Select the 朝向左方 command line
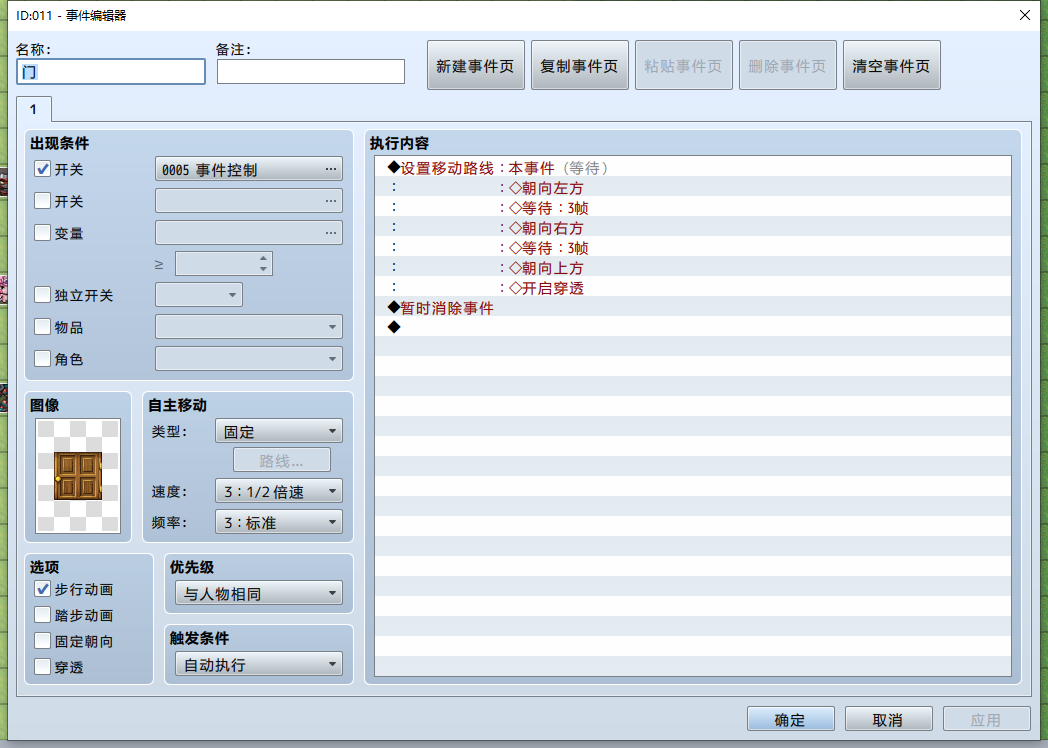This screenshot has height=748, width=1048. click(x=693, y=188)
